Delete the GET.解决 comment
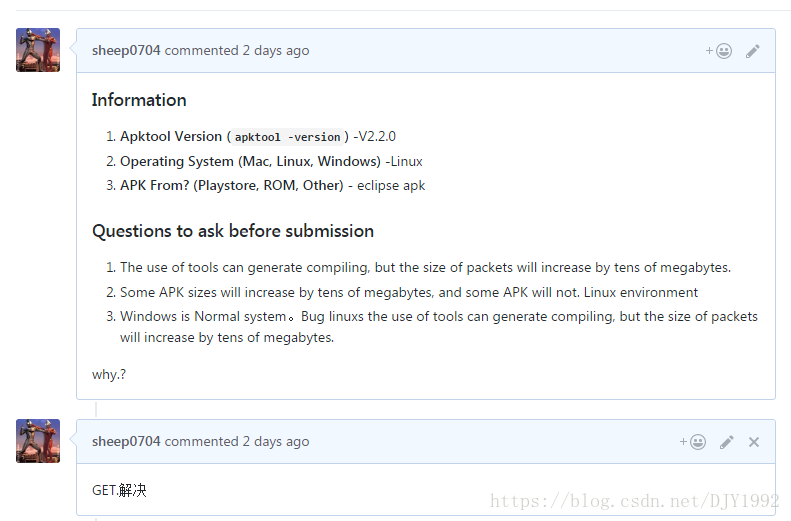791x521 pixels. click(754, 442)
